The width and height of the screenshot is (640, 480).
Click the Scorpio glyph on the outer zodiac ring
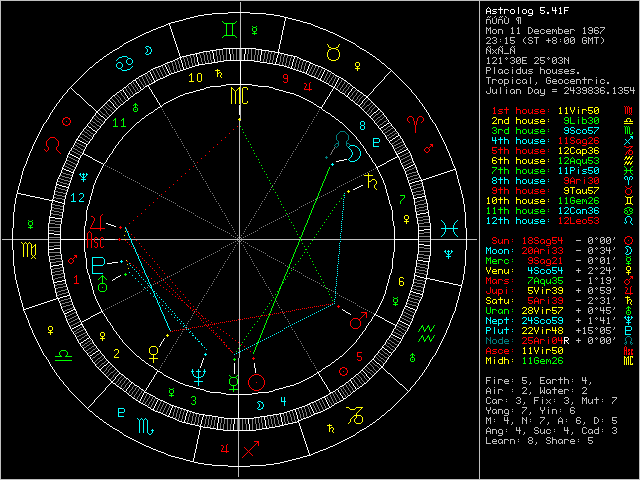pos(146,426)
